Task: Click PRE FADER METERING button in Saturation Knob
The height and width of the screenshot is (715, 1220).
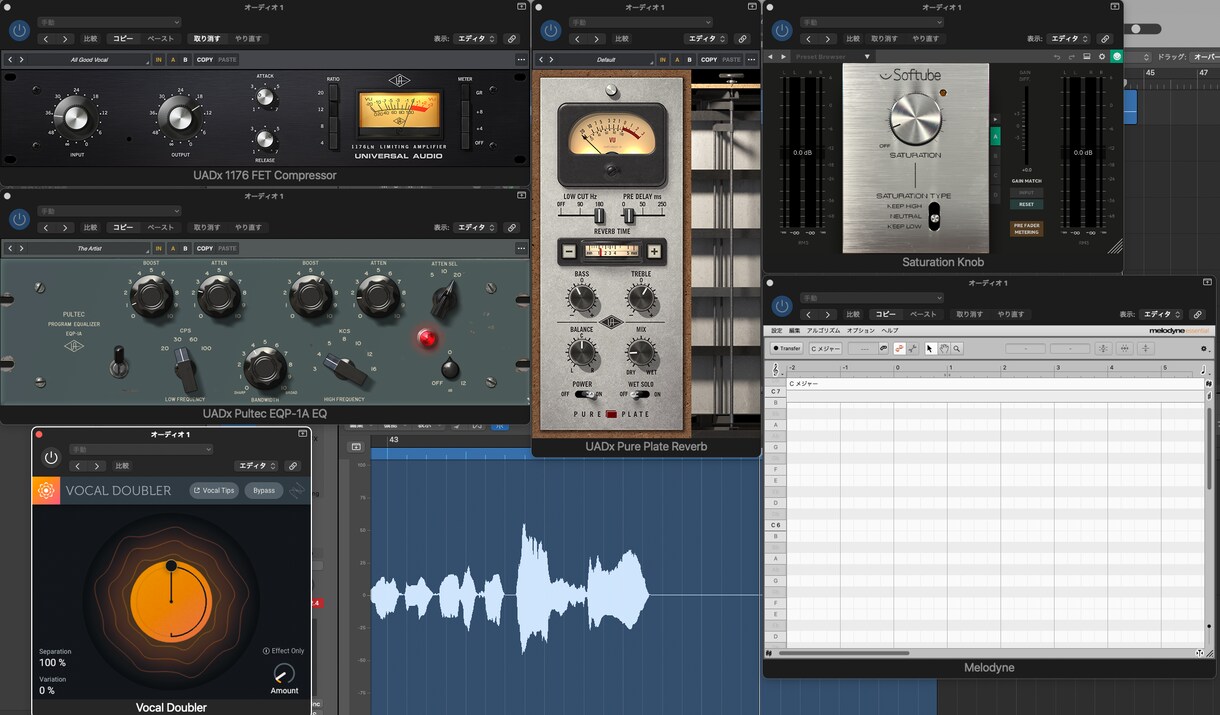Action: point(1026,229)
